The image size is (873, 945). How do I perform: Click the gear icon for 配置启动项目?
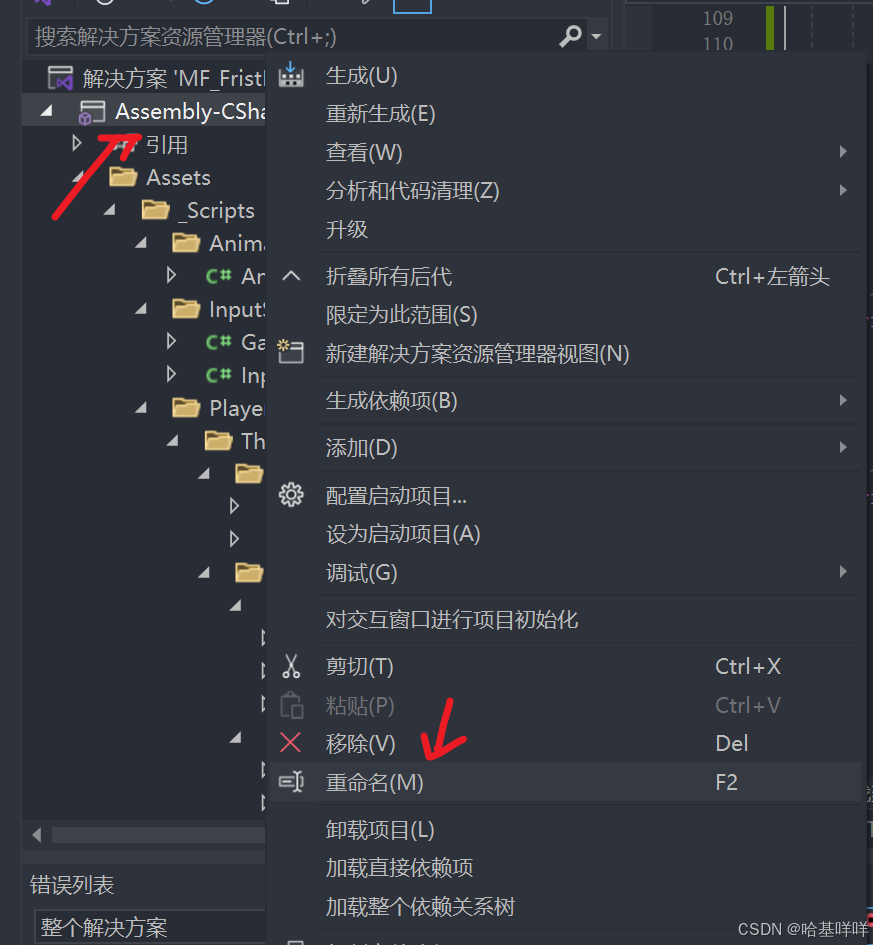(x=291, y=495)
